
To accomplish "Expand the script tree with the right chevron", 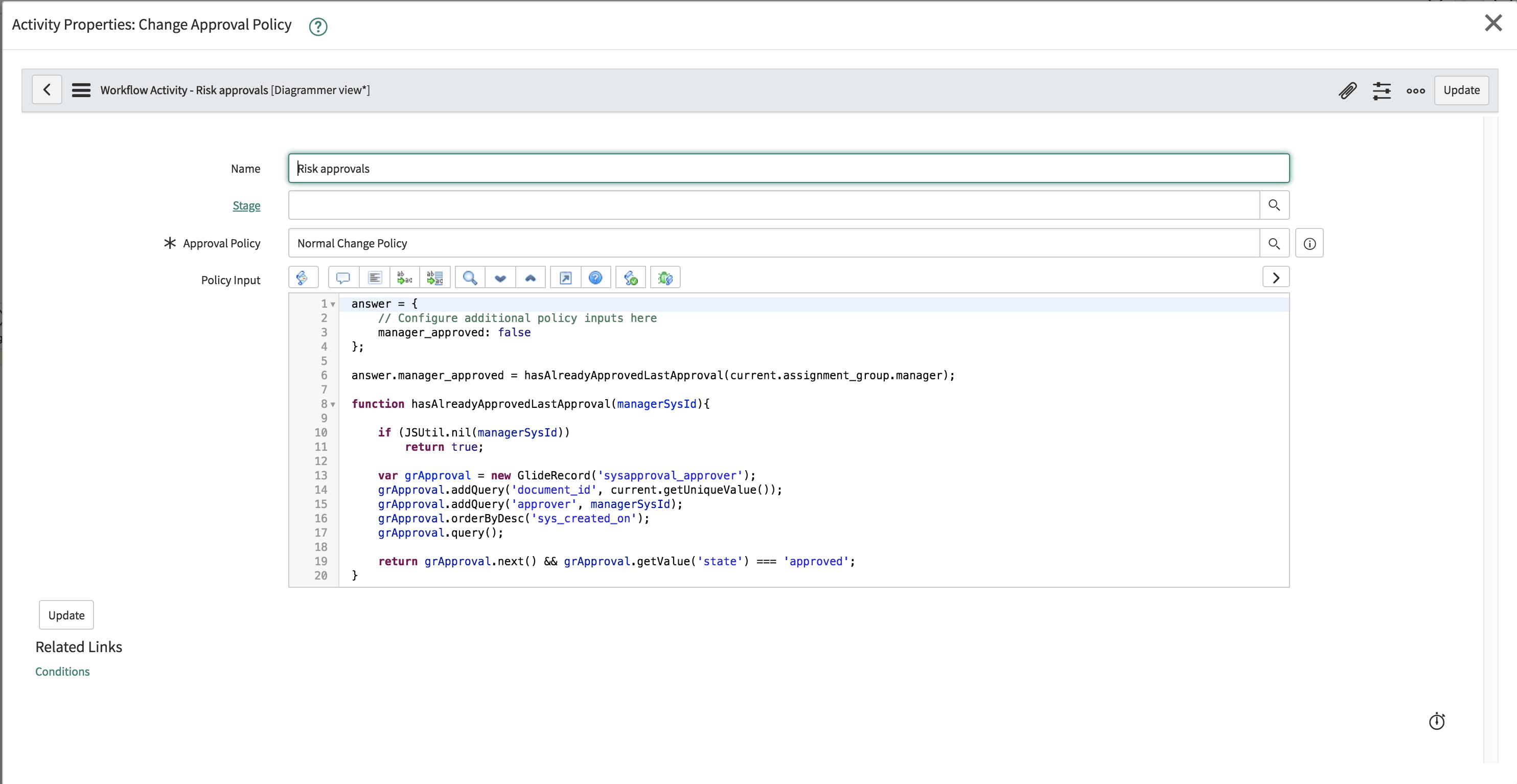I will coord(1276,278).
